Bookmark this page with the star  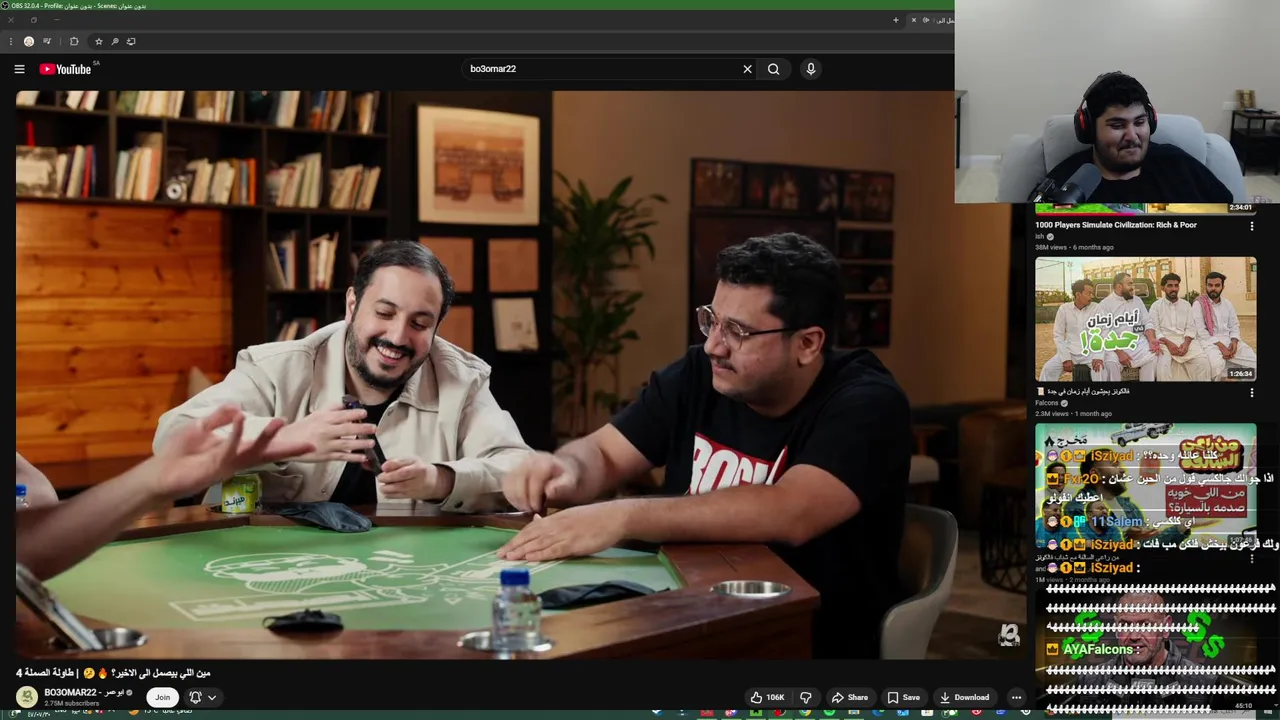click(x=98, y=41)
